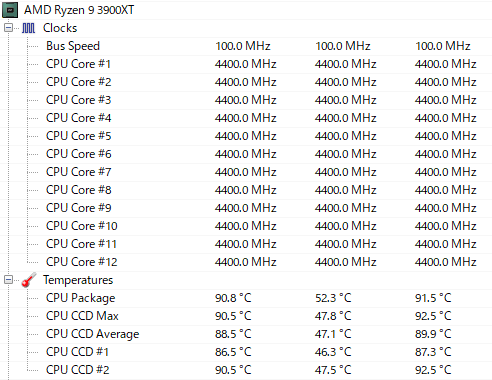Screen dimensions: 492x380
Task: Click CPU CCD Max current value 90.5 °C
Action: 233,316
